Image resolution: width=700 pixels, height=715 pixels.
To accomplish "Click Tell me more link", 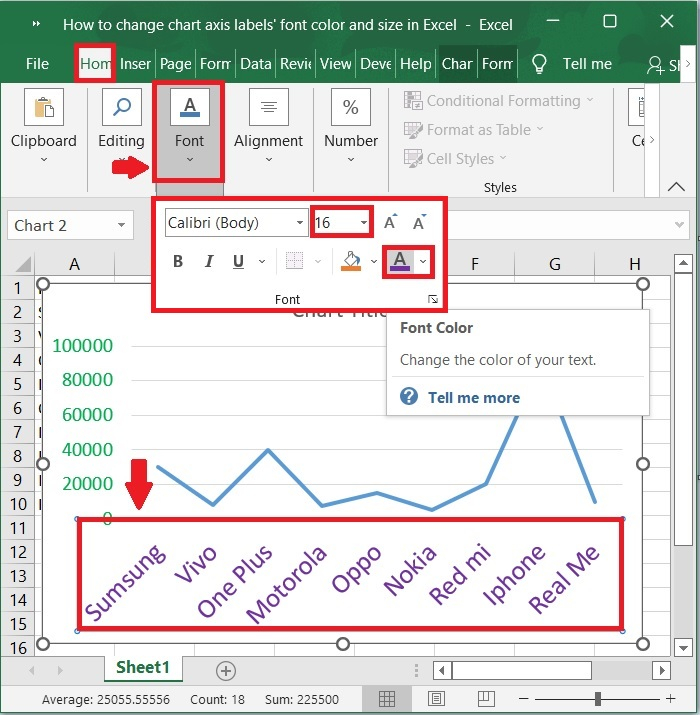I will pyautogui.click(x=474, y=398).
